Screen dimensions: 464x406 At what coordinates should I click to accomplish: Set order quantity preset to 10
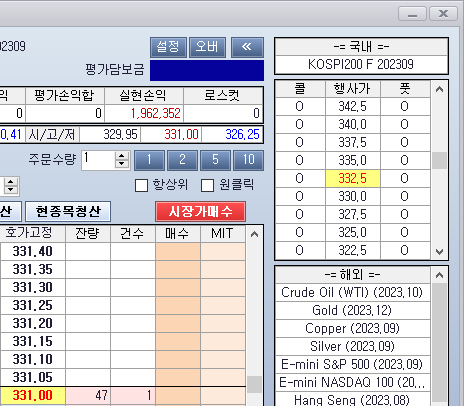pos(248,160)
